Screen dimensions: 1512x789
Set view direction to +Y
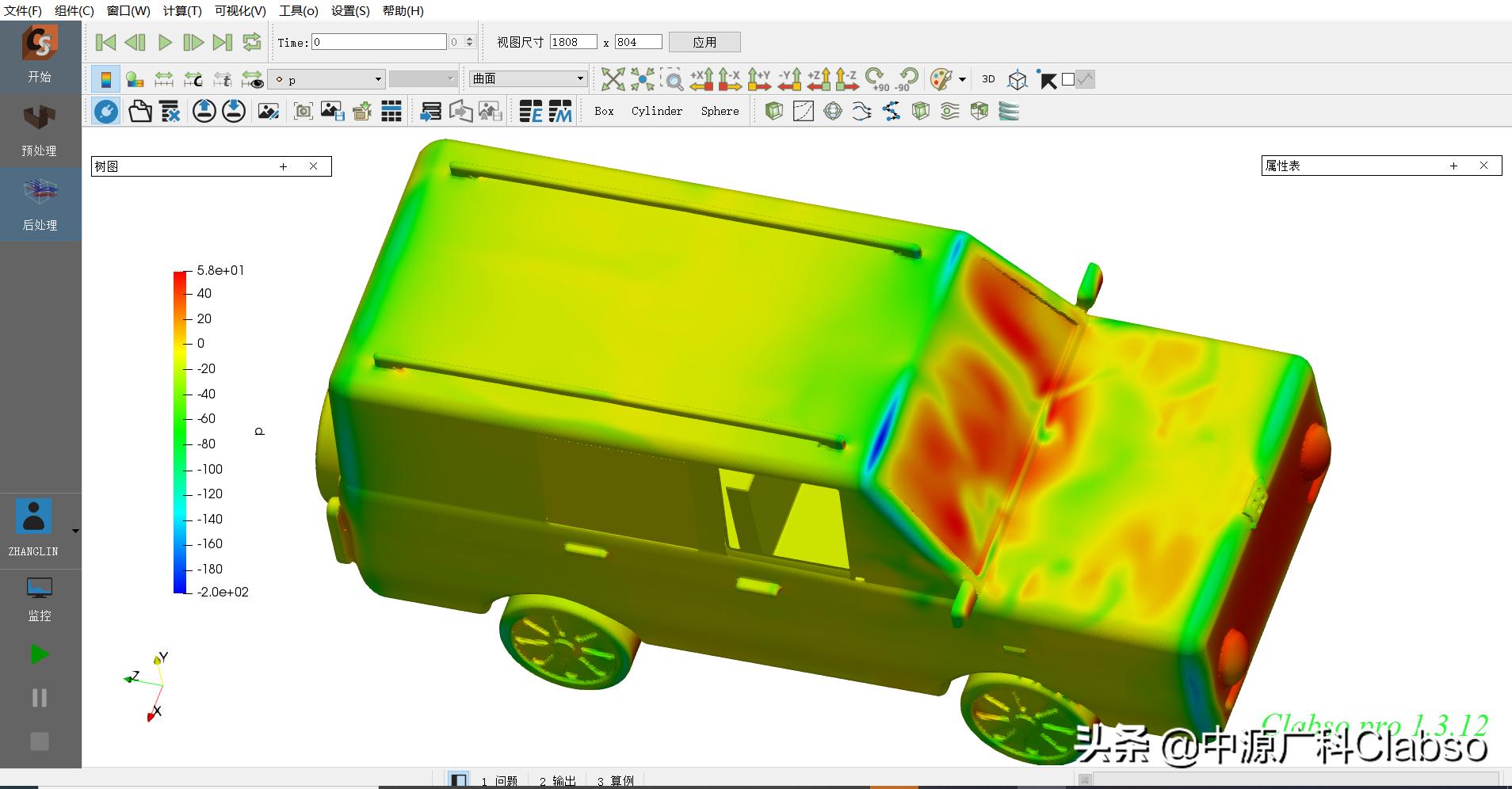pos(759,79)
